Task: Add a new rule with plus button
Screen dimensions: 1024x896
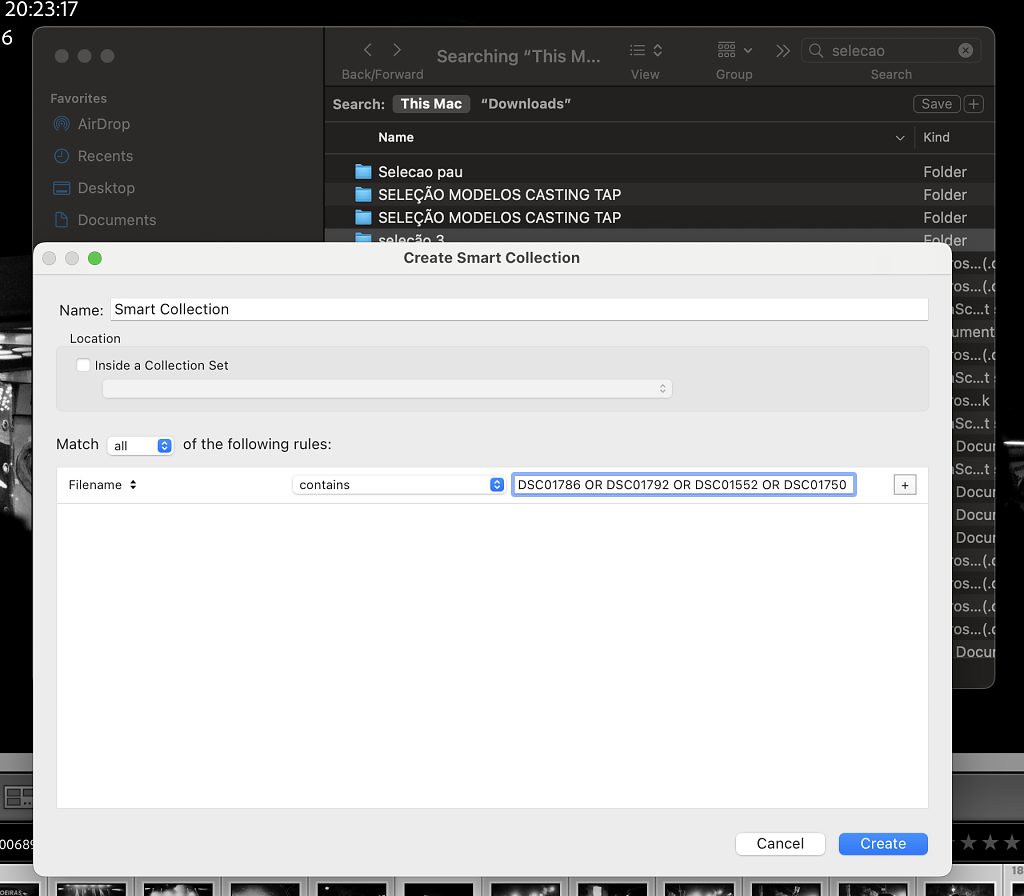Action: coord(904,485)
